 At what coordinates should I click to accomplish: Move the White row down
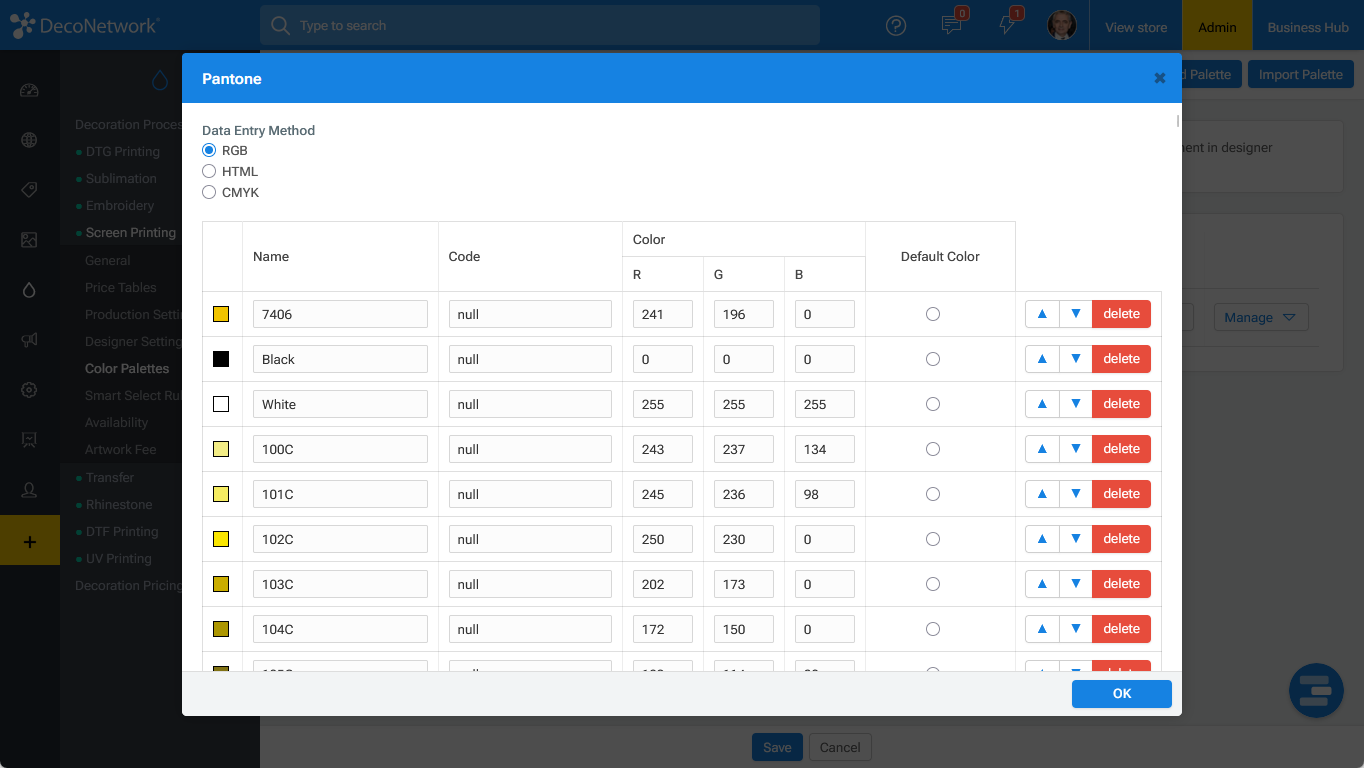(1076, 404)
